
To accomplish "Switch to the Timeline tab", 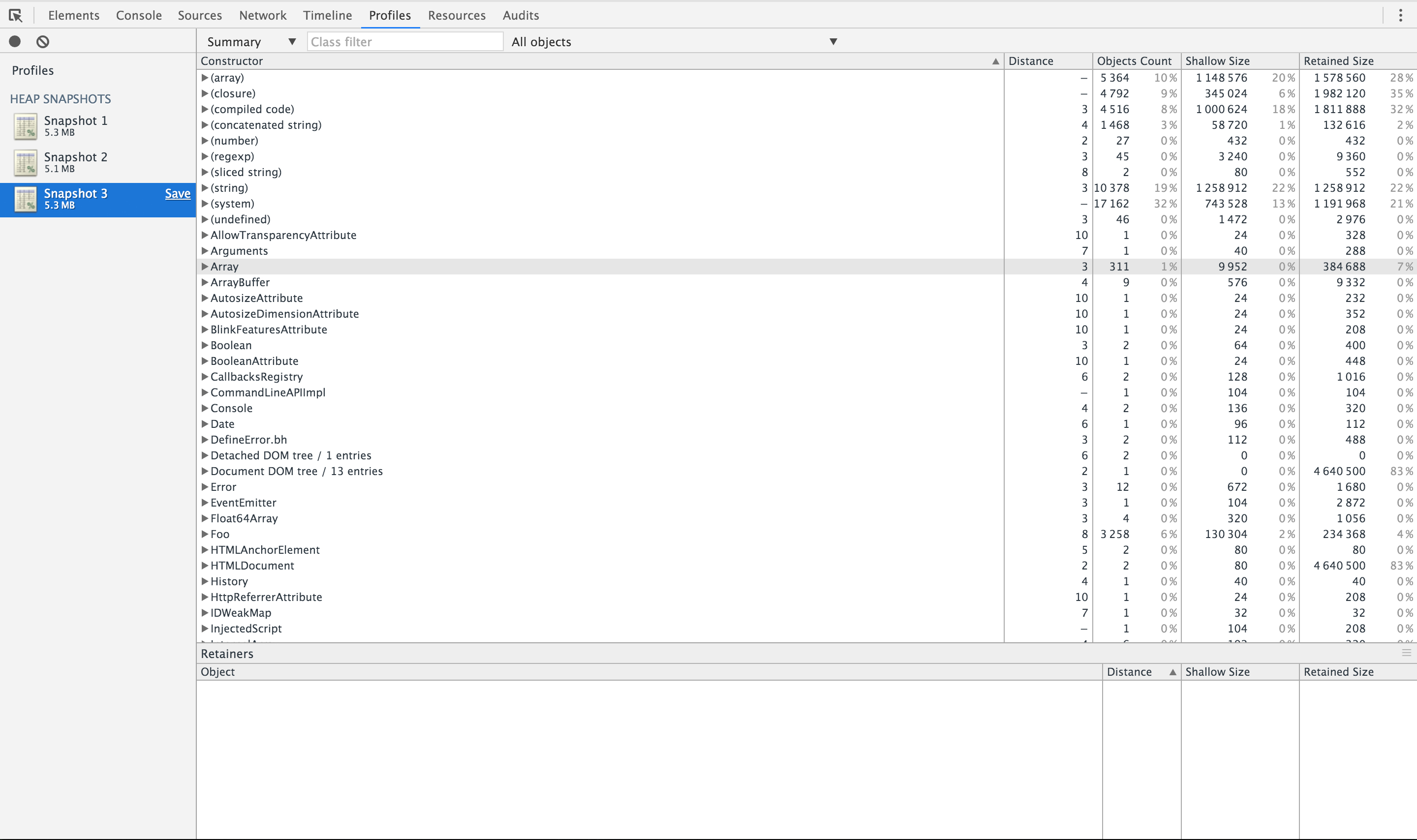I will [327, 15].
